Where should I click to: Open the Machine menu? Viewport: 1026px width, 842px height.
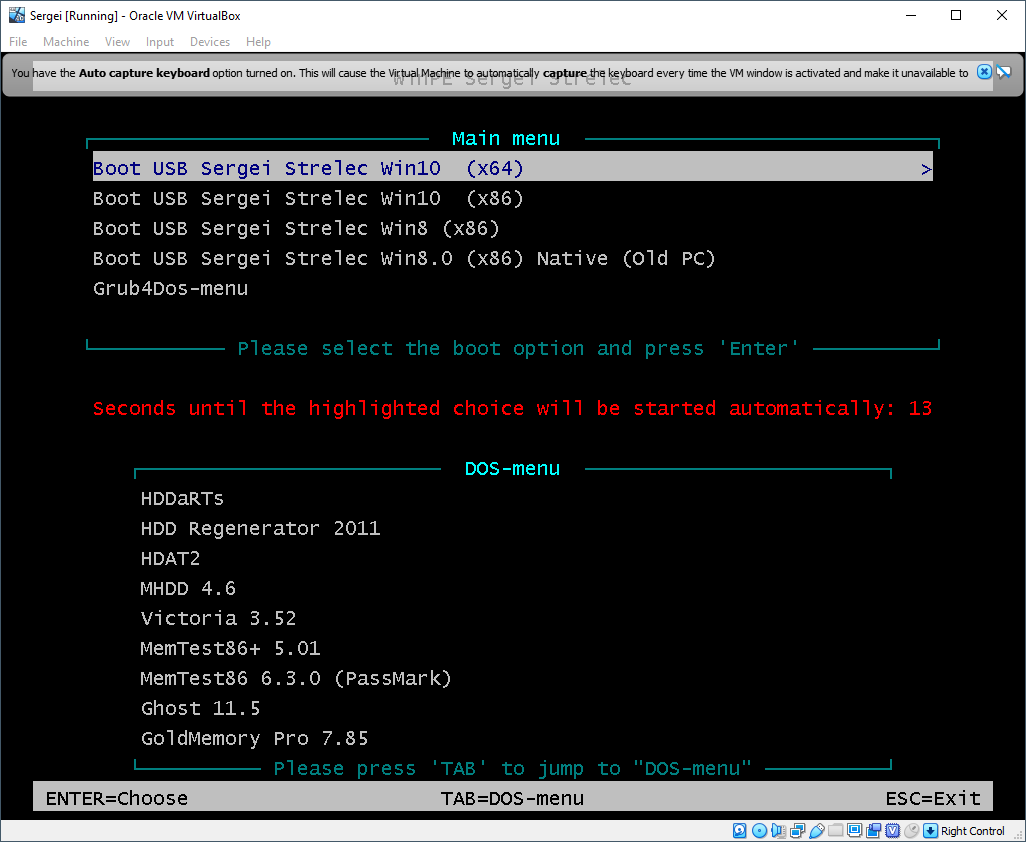click(66, 42)
